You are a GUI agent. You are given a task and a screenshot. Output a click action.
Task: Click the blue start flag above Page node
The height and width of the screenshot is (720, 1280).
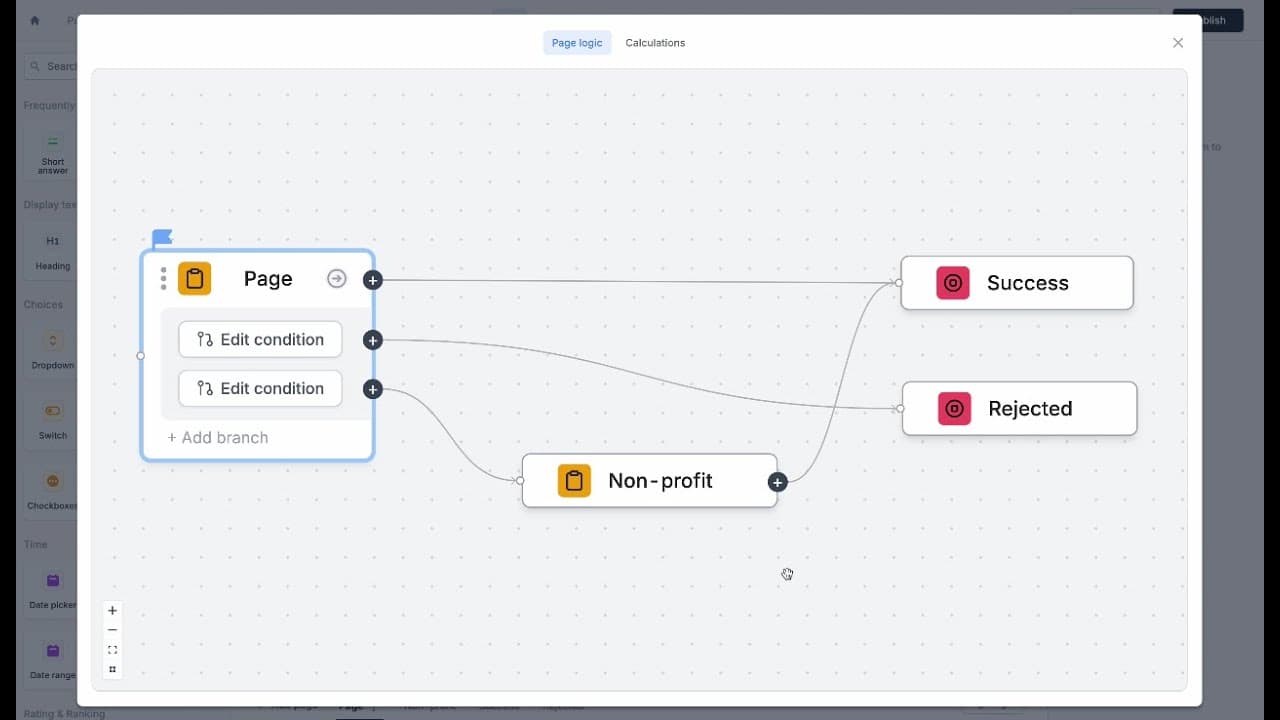pos(162,238)
